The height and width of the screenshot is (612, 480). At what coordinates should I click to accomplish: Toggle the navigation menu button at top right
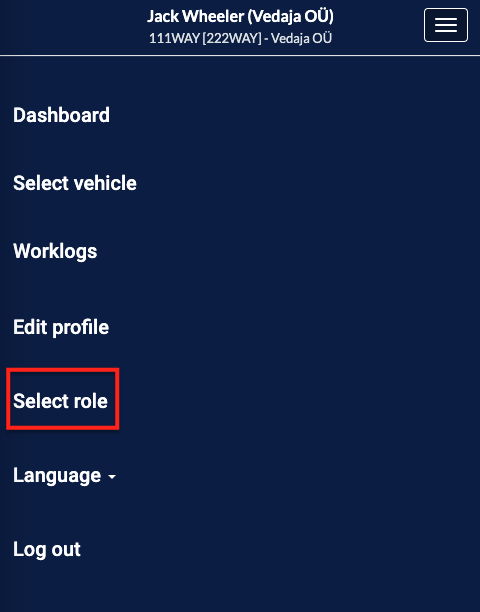446,25
